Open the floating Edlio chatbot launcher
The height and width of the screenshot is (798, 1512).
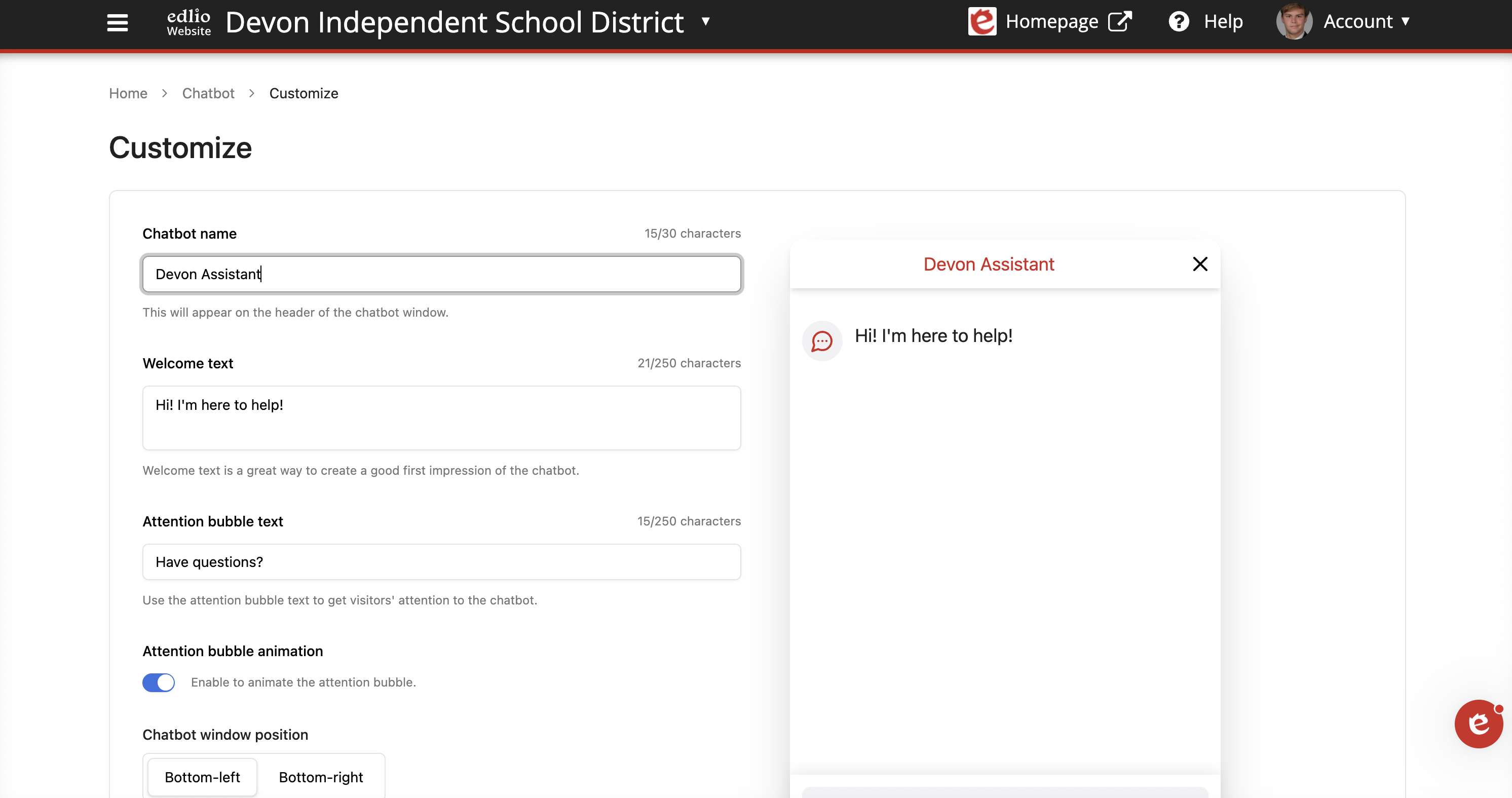(1478, 724)
